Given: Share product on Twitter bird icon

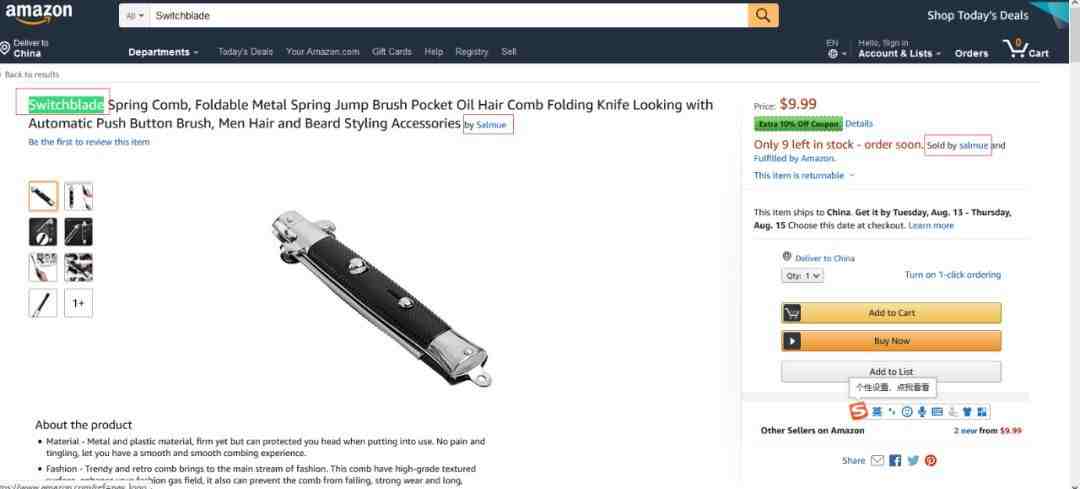Looking at the screenshot, I should tap(913, 461).
